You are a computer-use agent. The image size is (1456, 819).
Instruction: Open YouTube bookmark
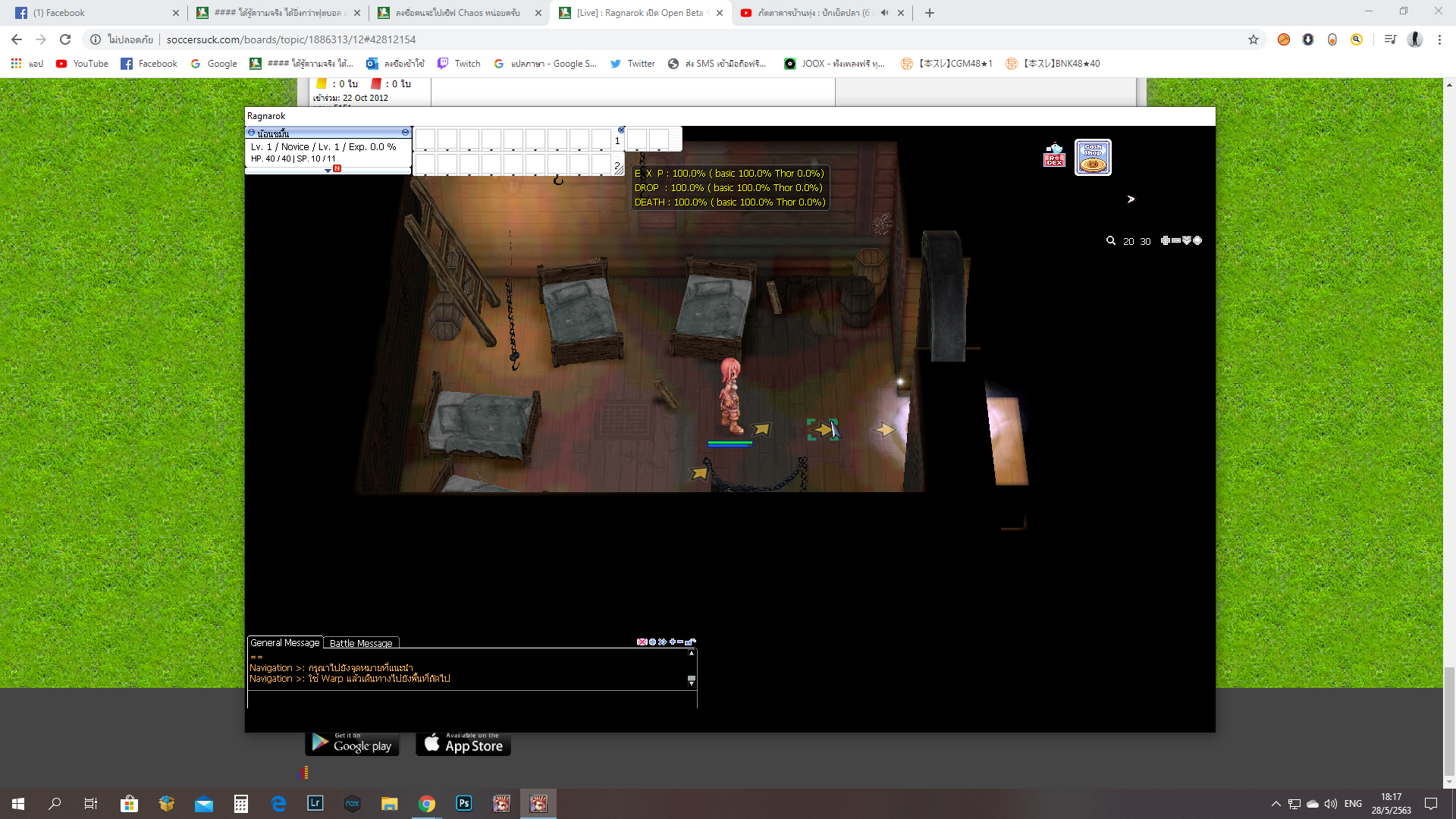tap(82, 64)
